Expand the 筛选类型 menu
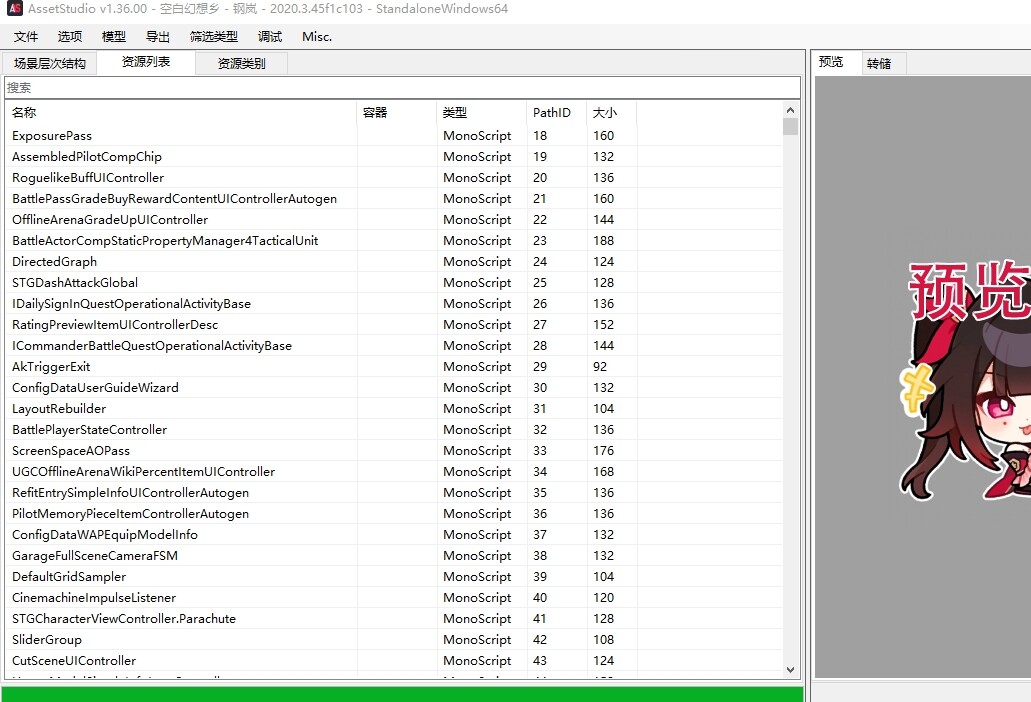The image size is (1031, 702). [214, 37]
